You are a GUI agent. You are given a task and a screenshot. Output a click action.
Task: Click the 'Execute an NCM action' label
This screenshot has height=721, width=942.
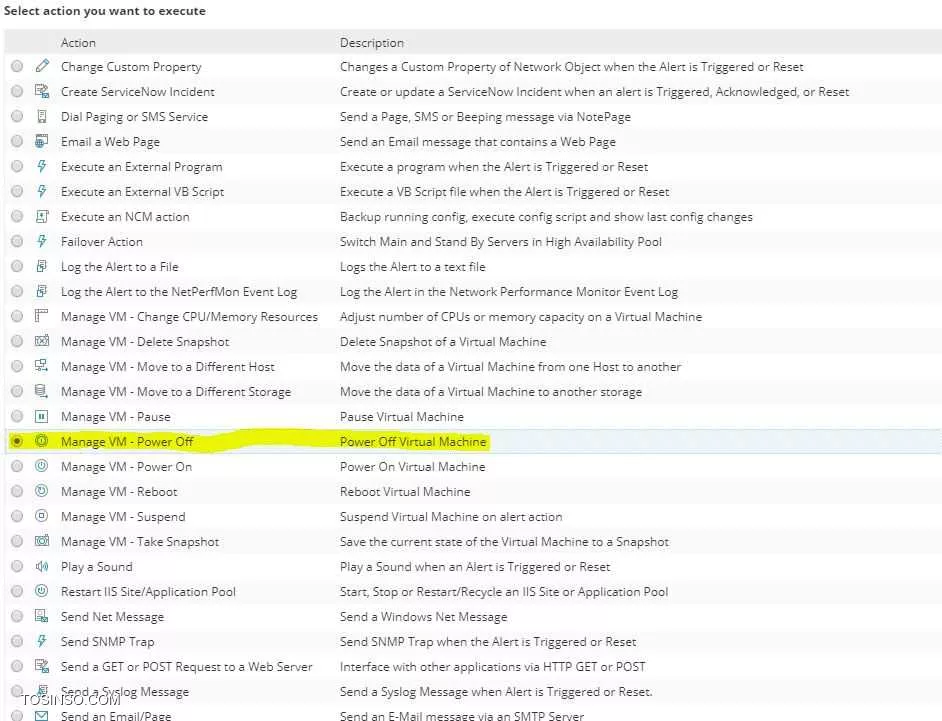tap(125, 216)
